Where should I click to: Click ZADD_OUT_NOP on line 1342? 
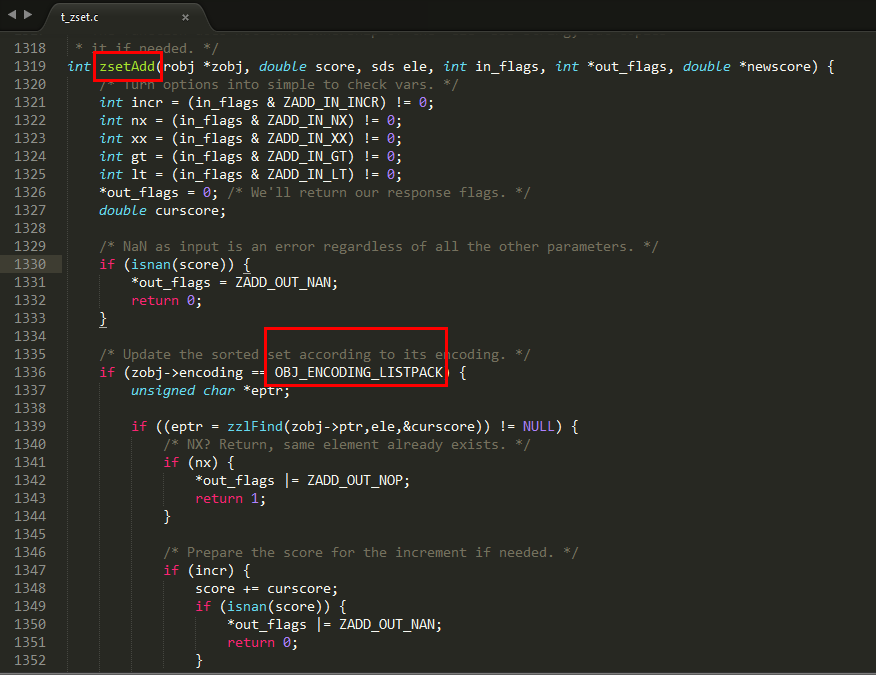[x=355, y=481]
